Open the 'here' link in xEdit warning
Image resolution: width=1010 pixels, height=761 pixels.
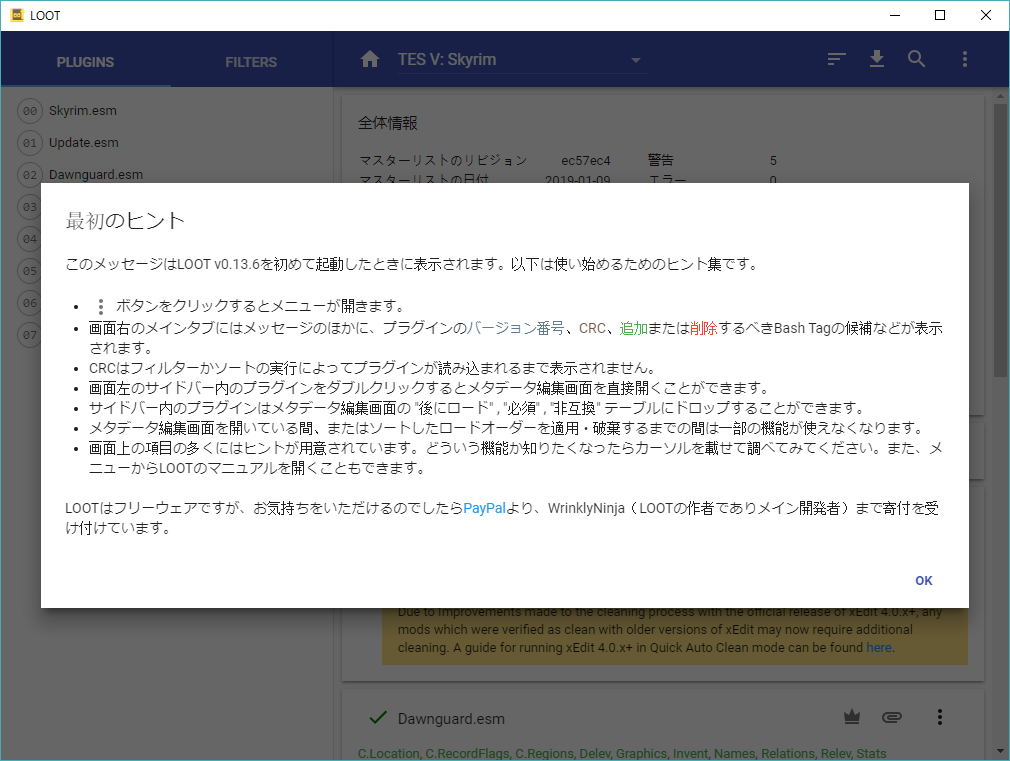(x=879, y=648)
